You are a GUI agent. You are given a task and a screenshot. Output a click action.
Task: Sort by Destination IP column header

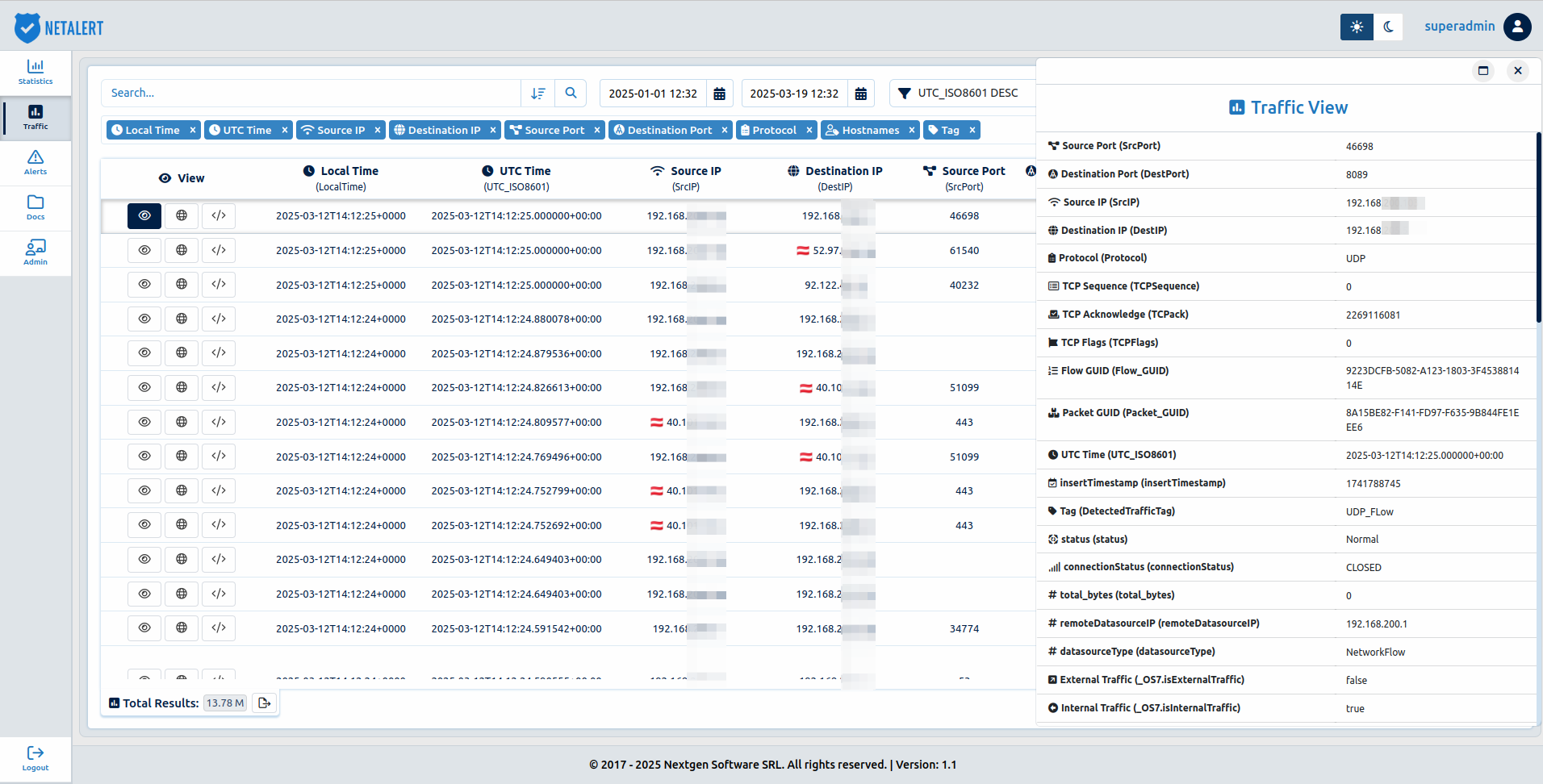835,178
